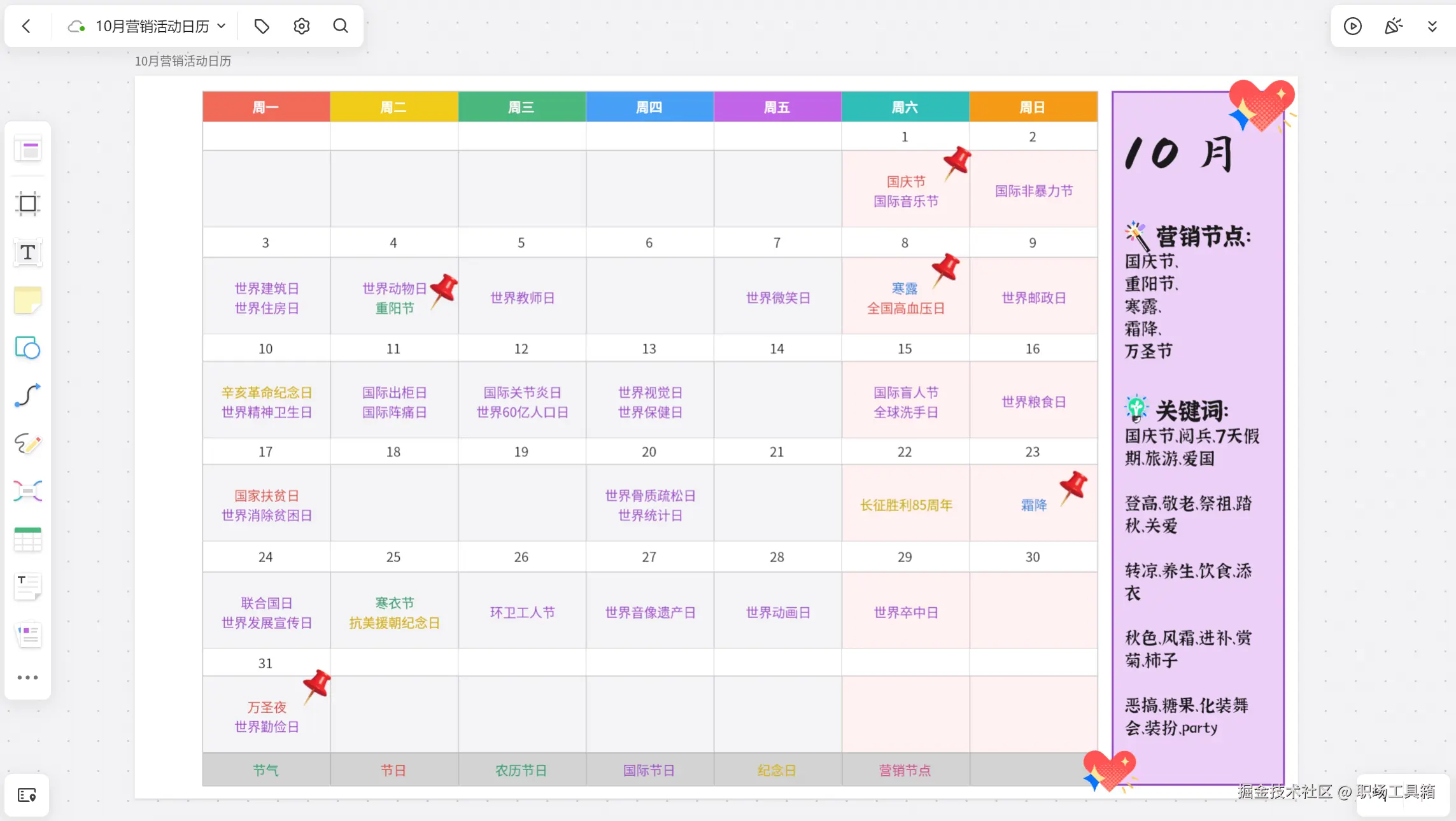Select the 周一 header cell
The width and height of the screenshot is (1456, 821).
[265, 107]
